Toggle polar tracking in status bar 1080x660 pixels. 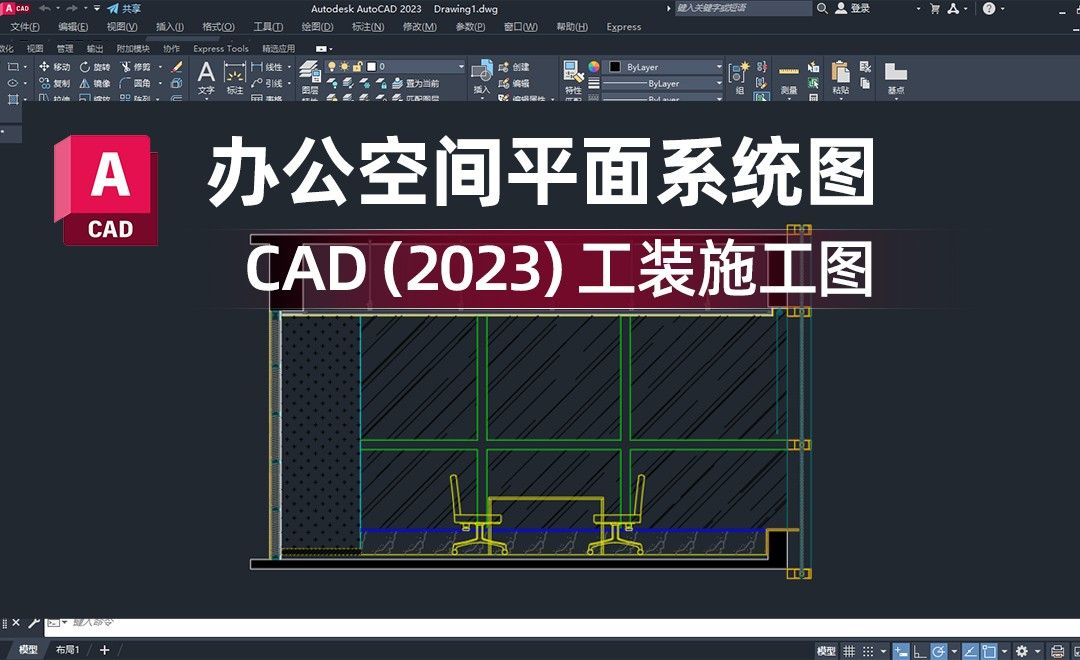click(938, 650)
